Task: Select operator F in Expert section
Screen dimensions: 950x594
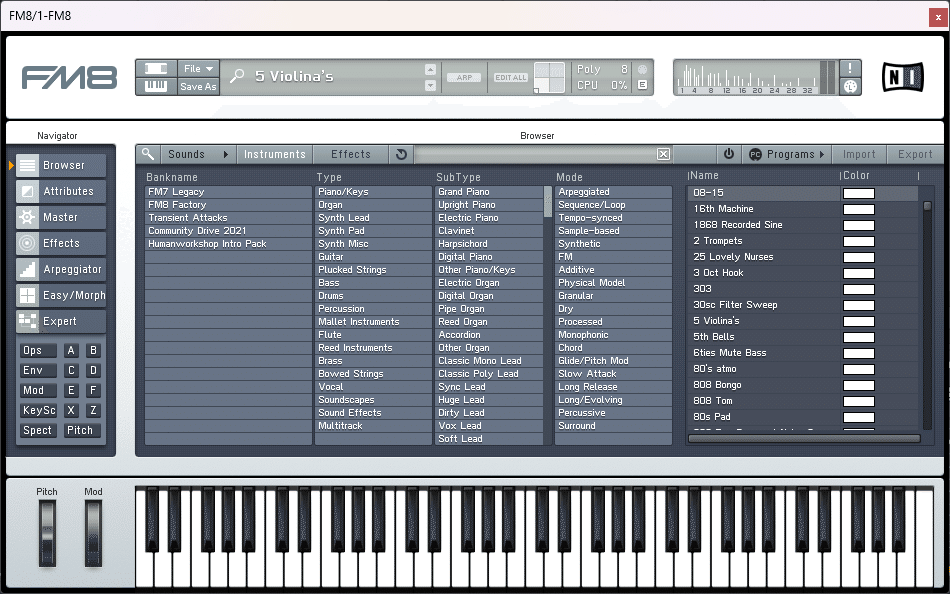Action: point(93,390)
